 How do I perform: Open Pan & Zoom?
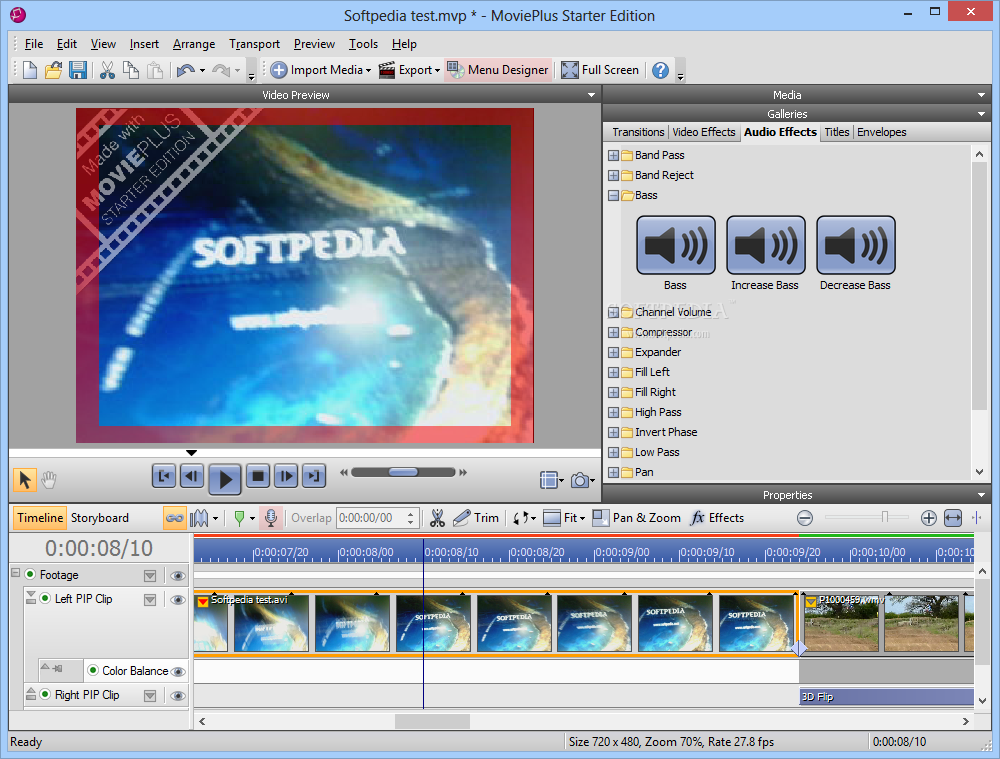point(636,518)
